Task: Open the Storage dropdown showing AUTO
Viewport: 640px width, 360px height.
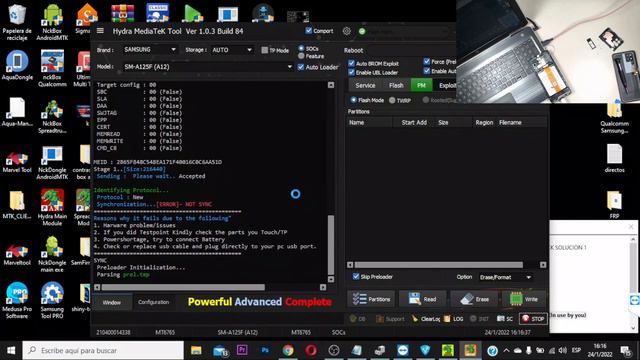Action: (232, 50)
